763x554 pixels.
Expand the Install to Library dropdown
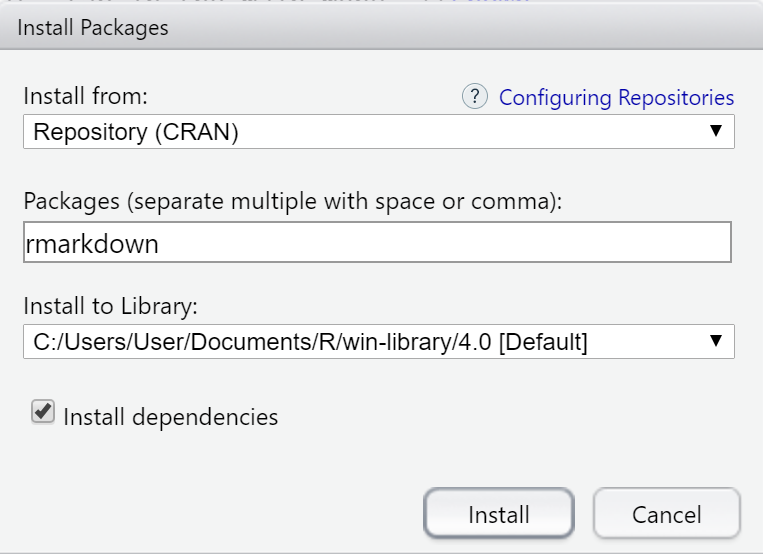point(379,342)
